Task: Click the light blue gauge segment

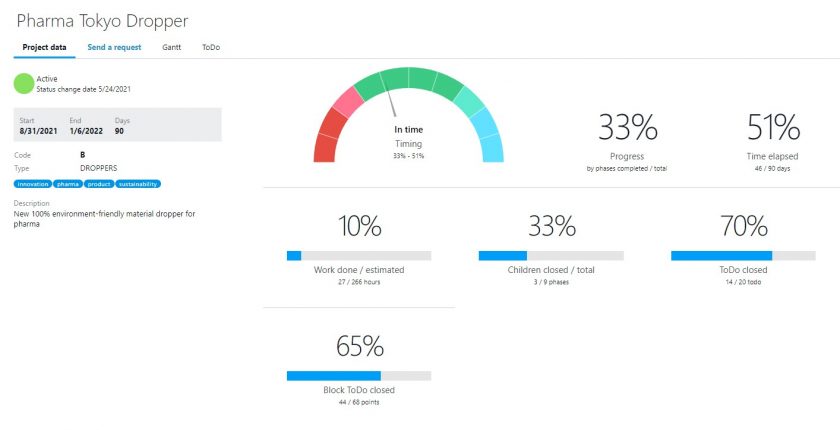Action: coord(489,146)
